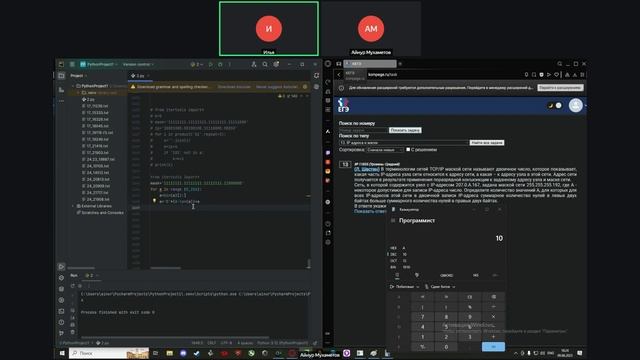Switch calculator to full keypad mode
This screenshot has height=360, width=640.
point(397,275)
